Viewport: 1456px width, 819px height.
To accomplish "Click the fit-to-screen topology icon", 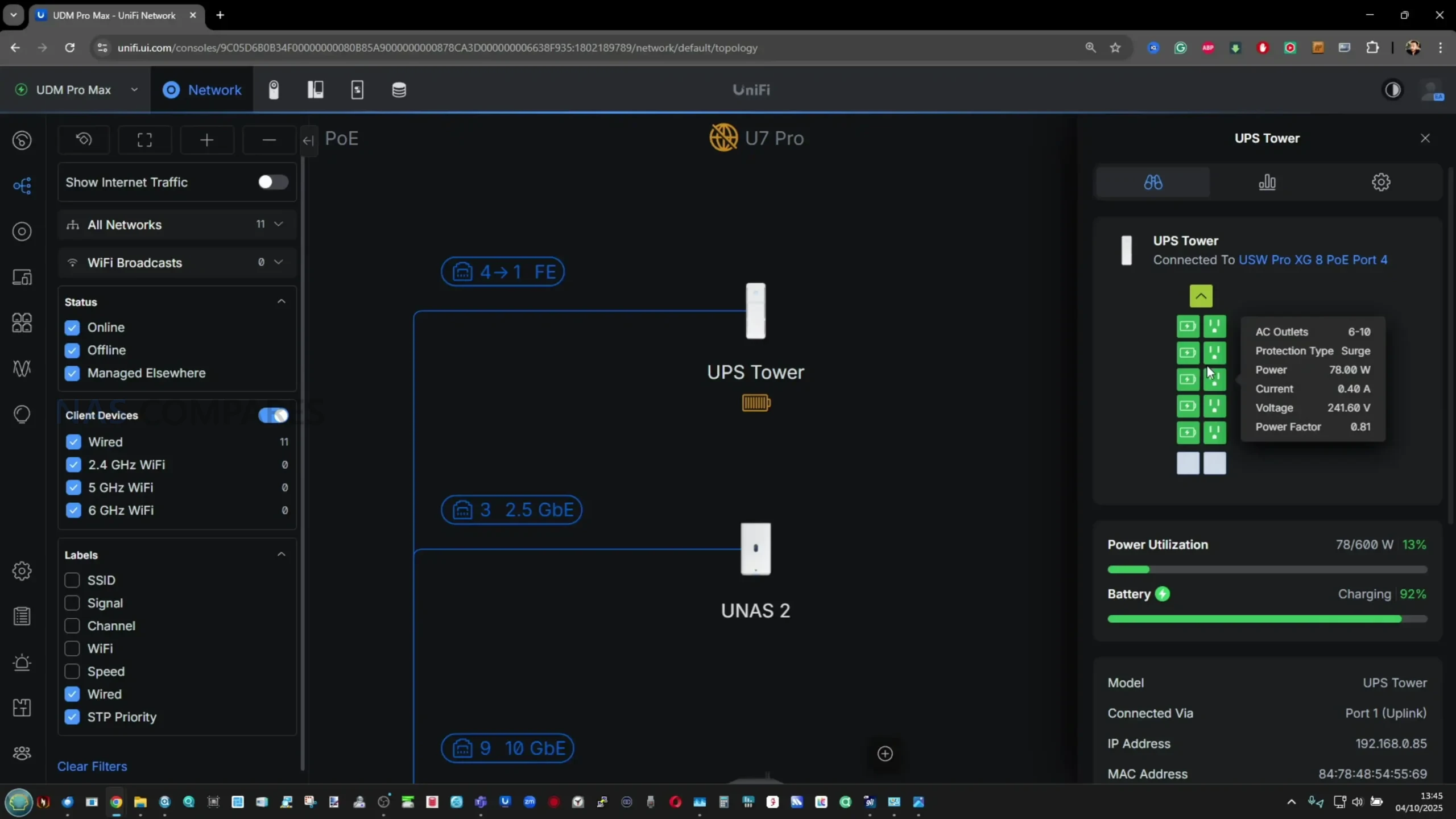I will (x=144, y=140).
